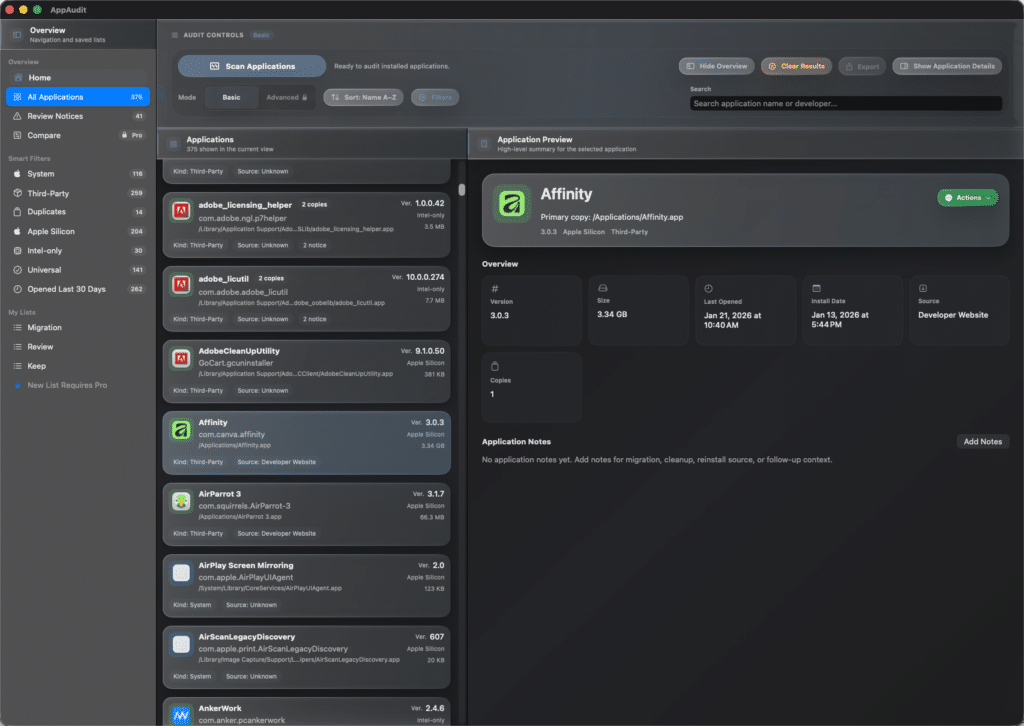Click the Source download icon
This screenshot has width=1024, height=726.
[x=923, y=288]
